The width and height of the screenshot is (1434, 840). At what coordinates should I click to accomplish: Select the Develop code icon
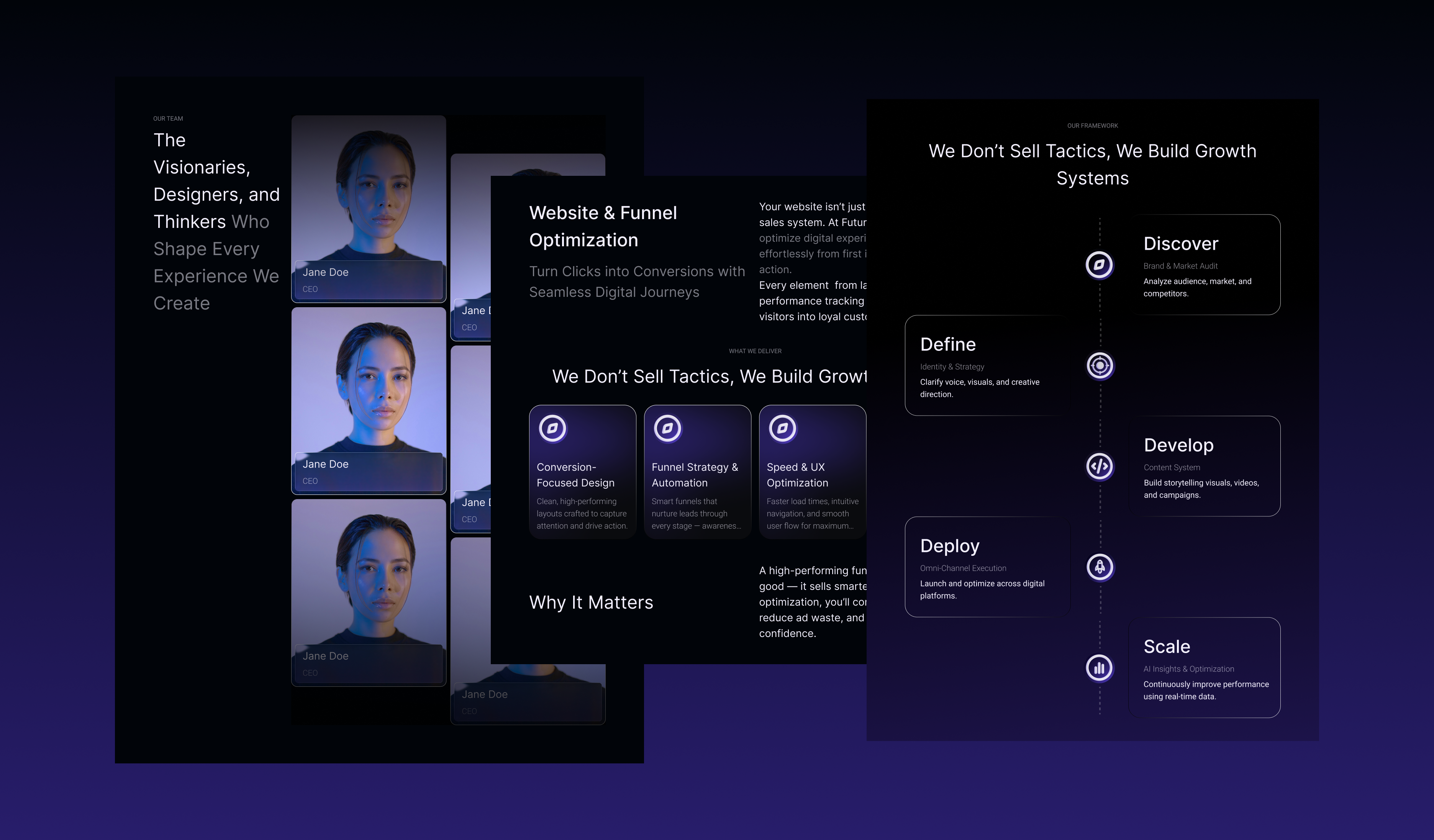[x=1100, y=467]
